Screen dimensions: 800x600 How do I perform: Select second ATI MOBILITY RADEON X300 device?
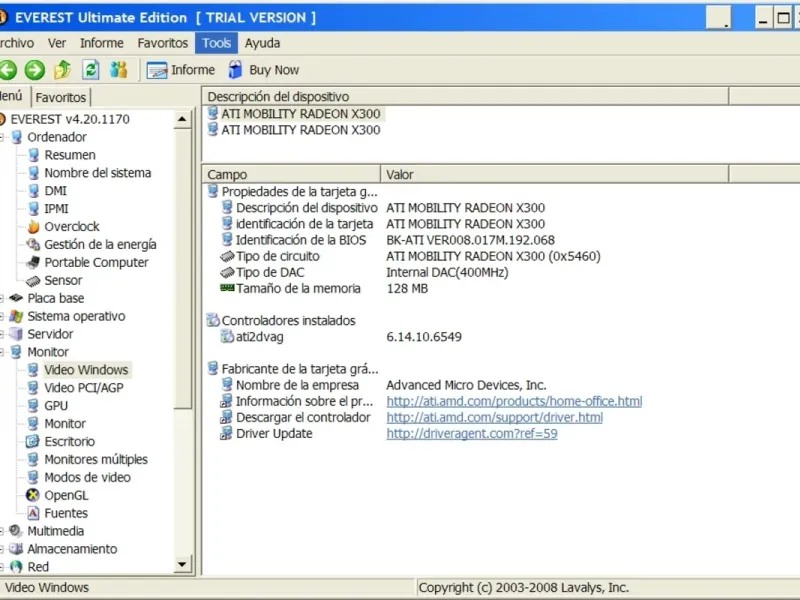[294, 130]
